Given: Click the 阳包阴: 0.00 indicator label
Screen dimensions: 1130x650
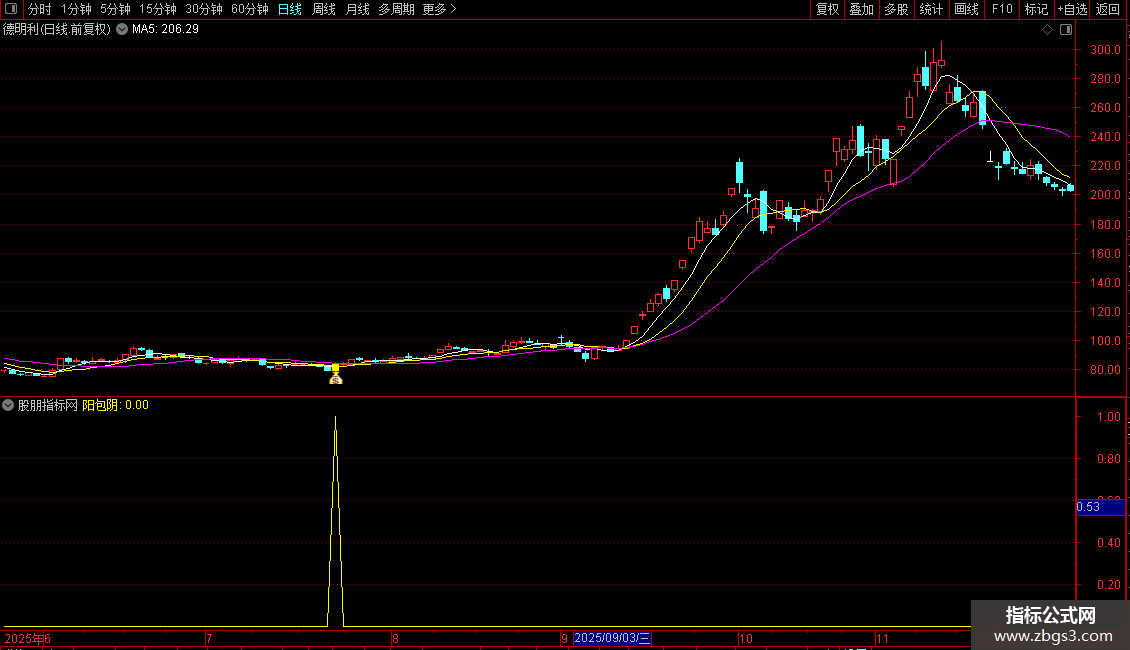Looking at the screenshot, I should point(115,405).
